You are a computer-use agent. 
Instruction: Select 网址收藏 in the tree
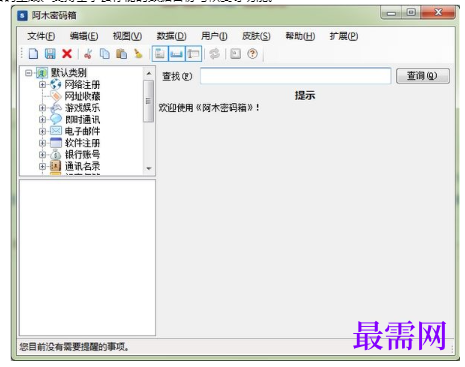pyautogui.click(x=82, y=96)
